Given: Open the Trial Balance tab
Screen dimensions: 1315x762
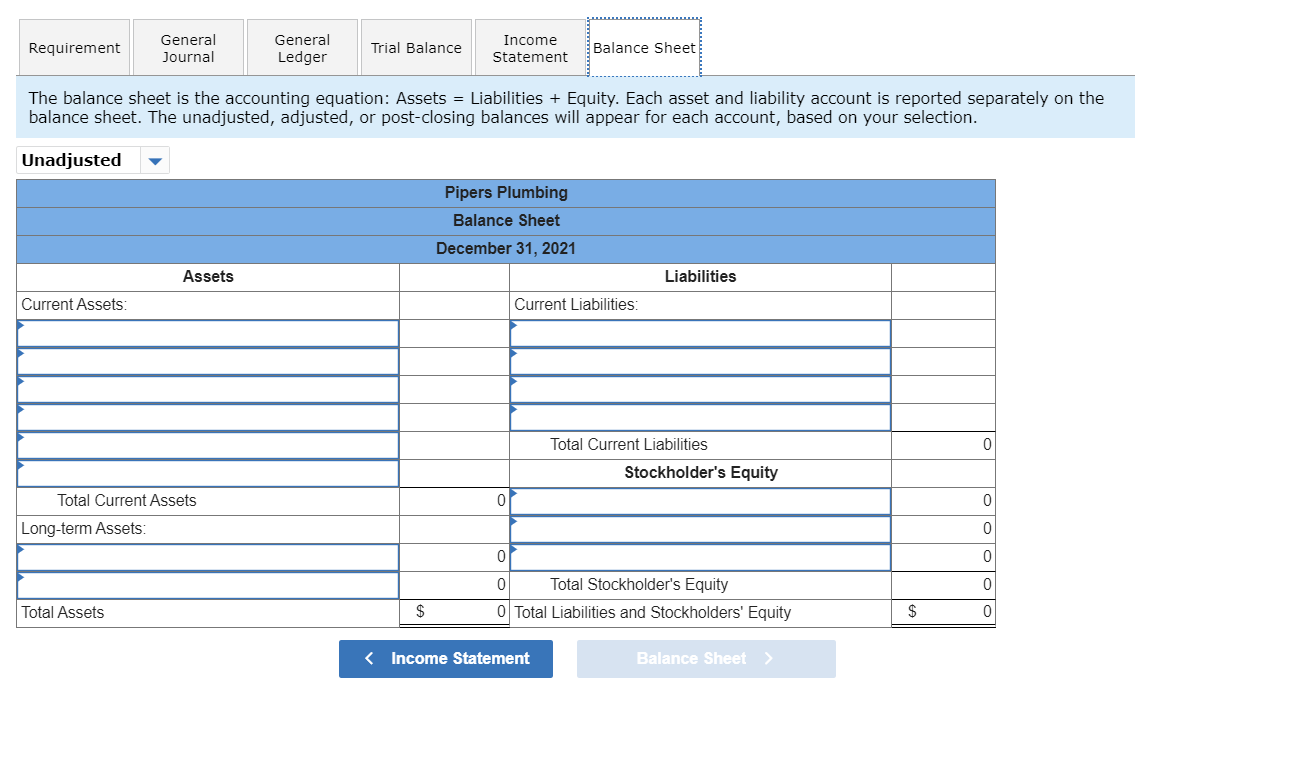Looking at the screenshot, I should coord(416,46).
